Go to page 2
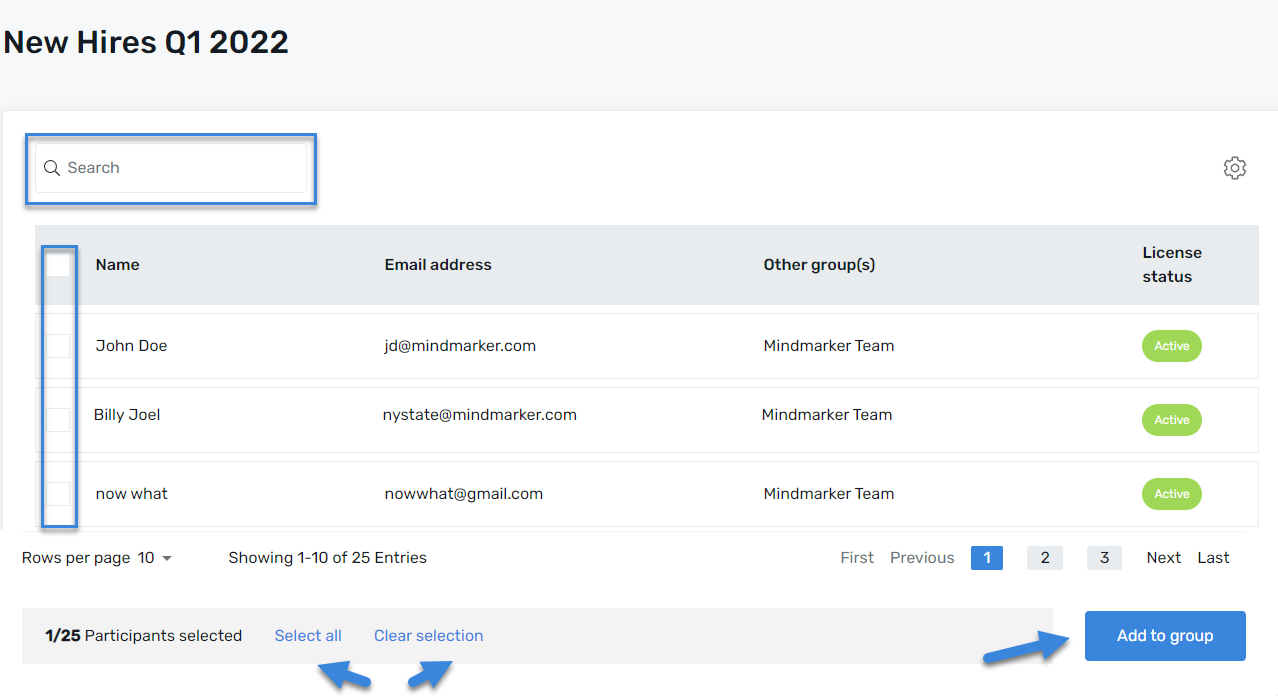 coord(1044,558)
